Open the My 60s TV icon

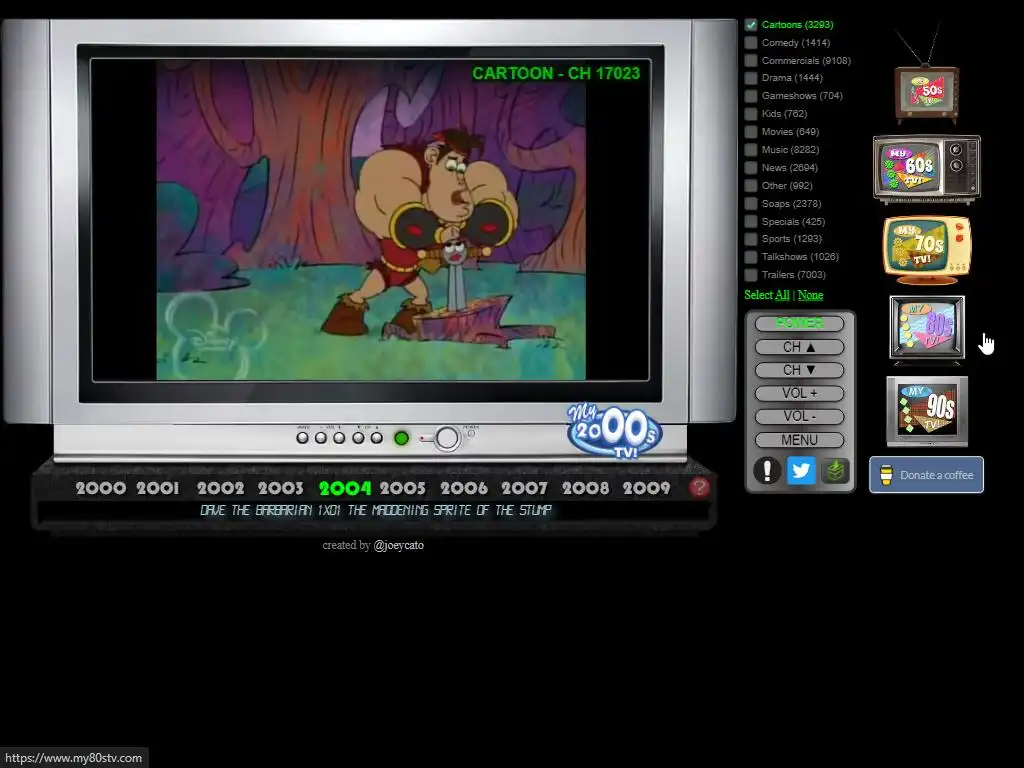pyautogui.click(x=927, y=168)
